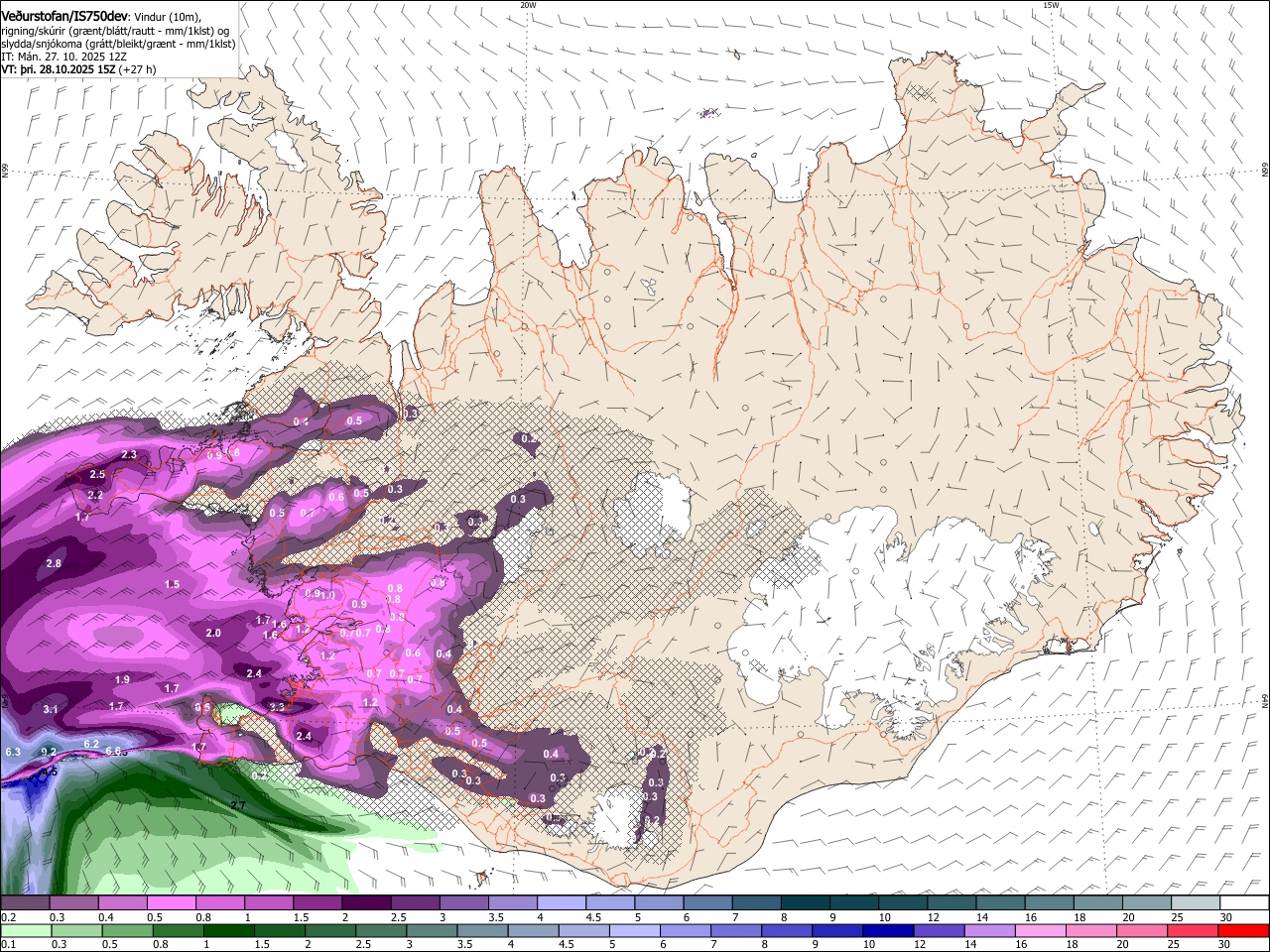
Task: Click the '15W' longitude label at top
Action: [x=1051, y=5]
